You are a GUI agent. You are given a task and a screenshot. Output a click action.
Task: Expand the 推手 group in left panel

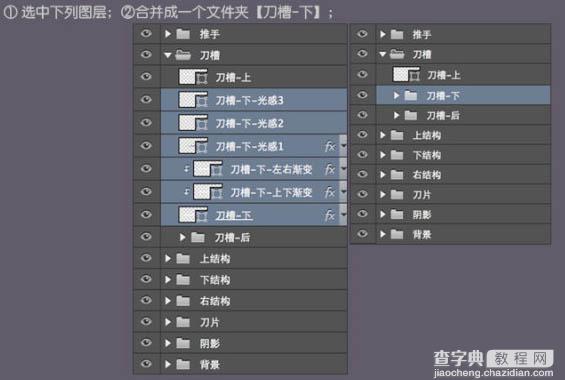[168, 34]
